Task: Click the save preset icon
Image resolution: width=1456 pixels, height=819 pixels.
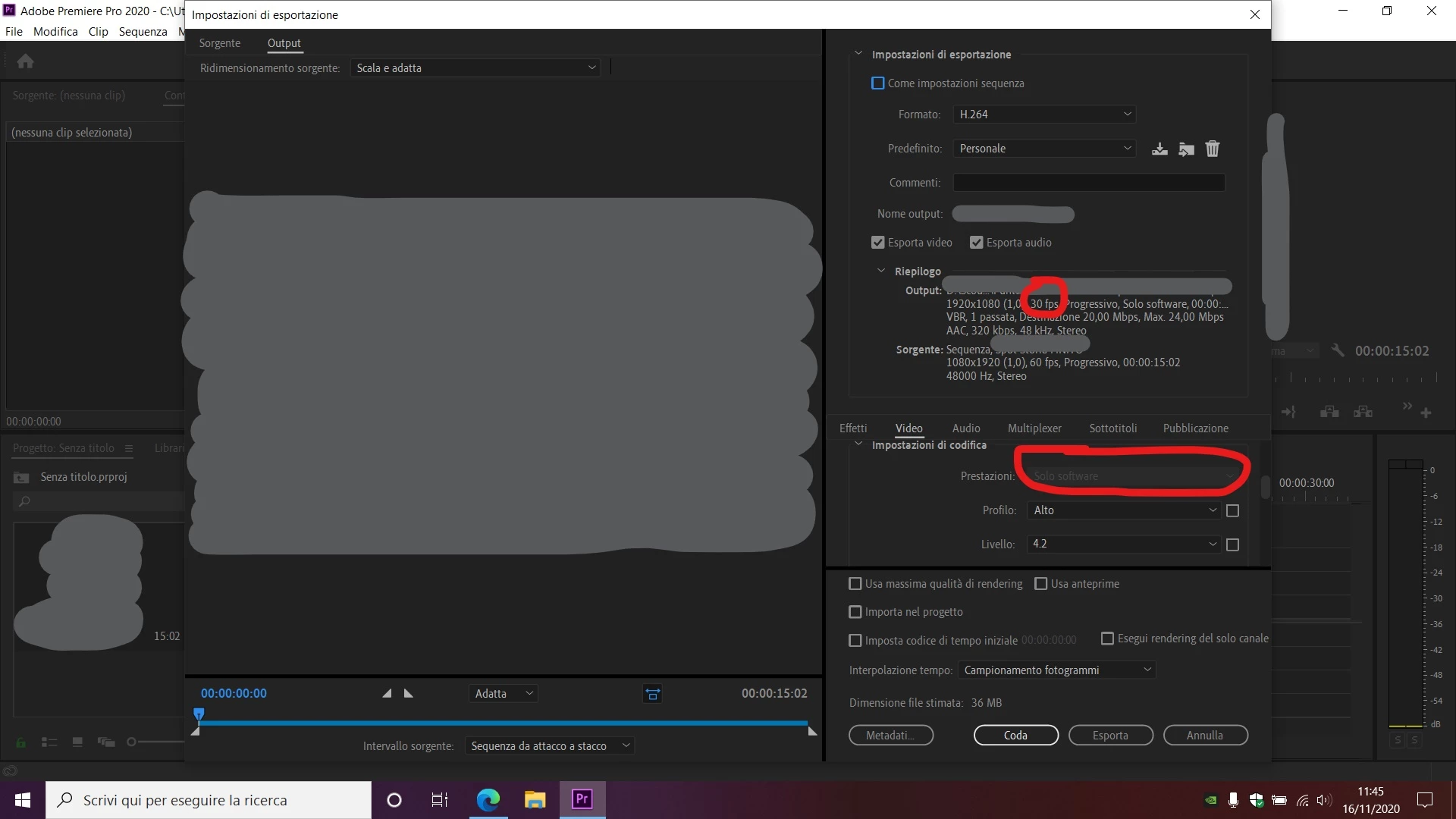Action: [1159, 149]
